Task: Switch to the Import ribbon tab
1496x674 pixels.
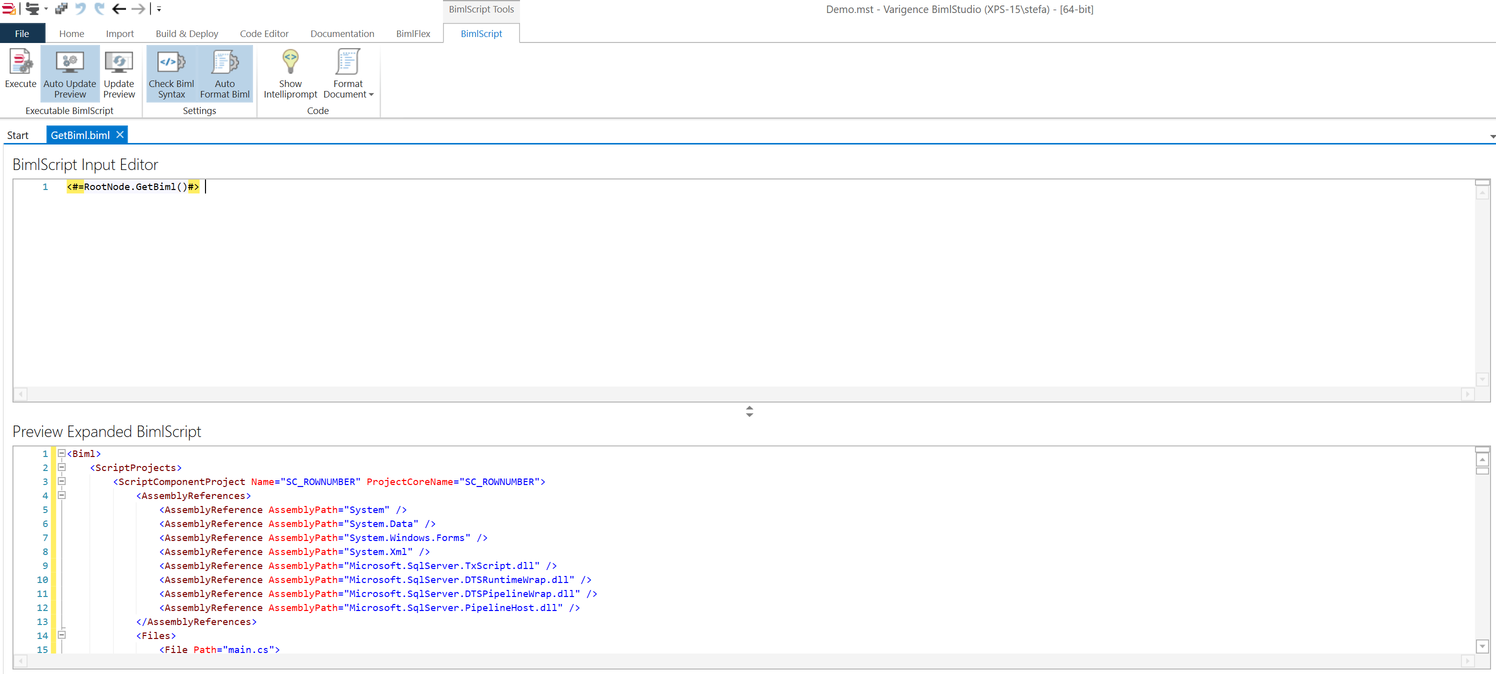Action: [x=120, y=33]
